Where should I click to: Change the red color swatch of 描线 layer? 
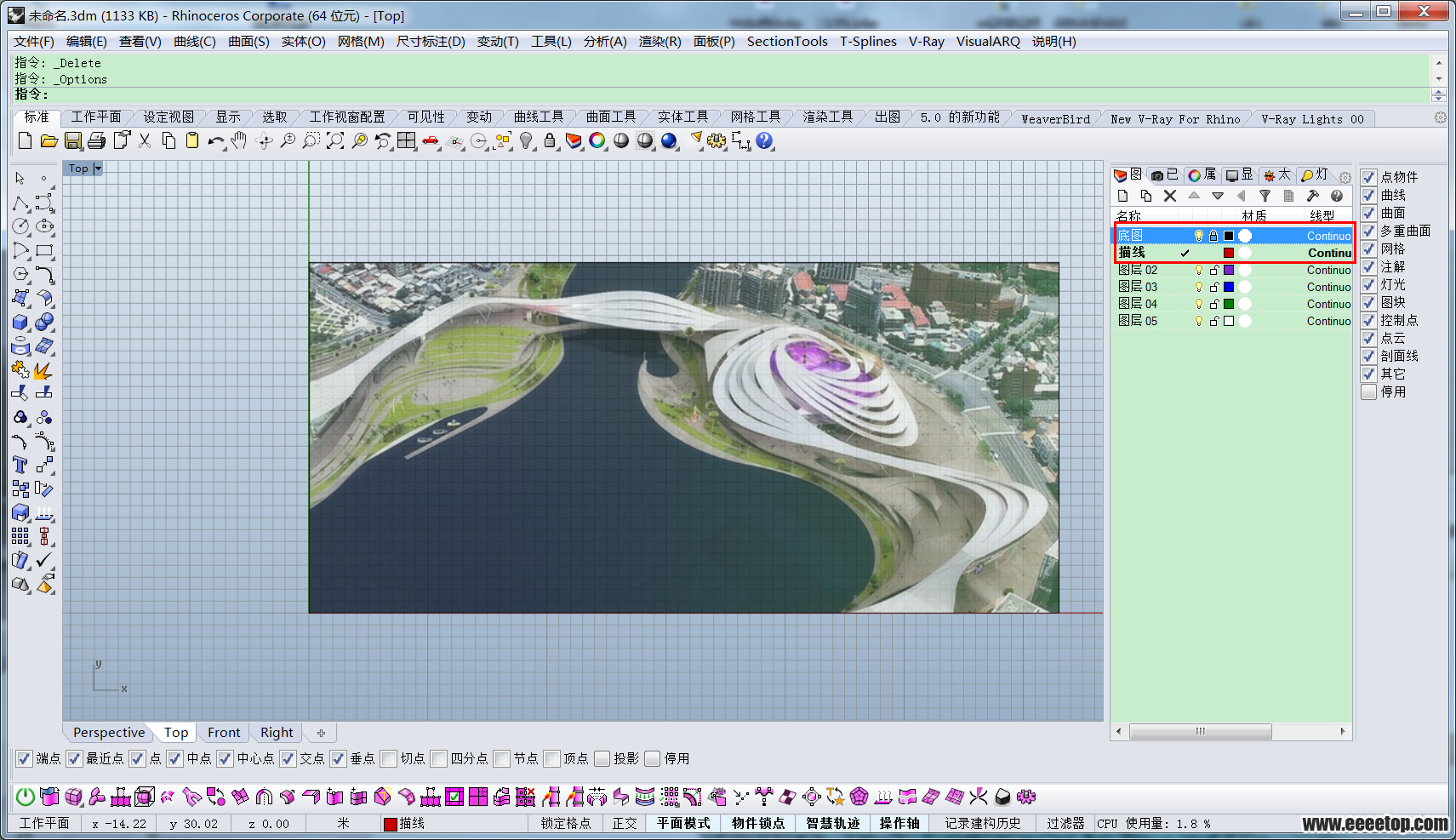1229,253
